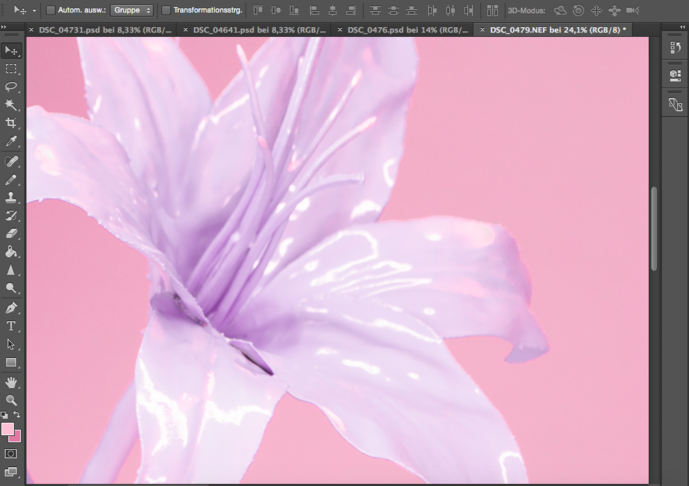Select the Zoom tool
Viewport: 689px width, 486px height.
pos(12,400)
